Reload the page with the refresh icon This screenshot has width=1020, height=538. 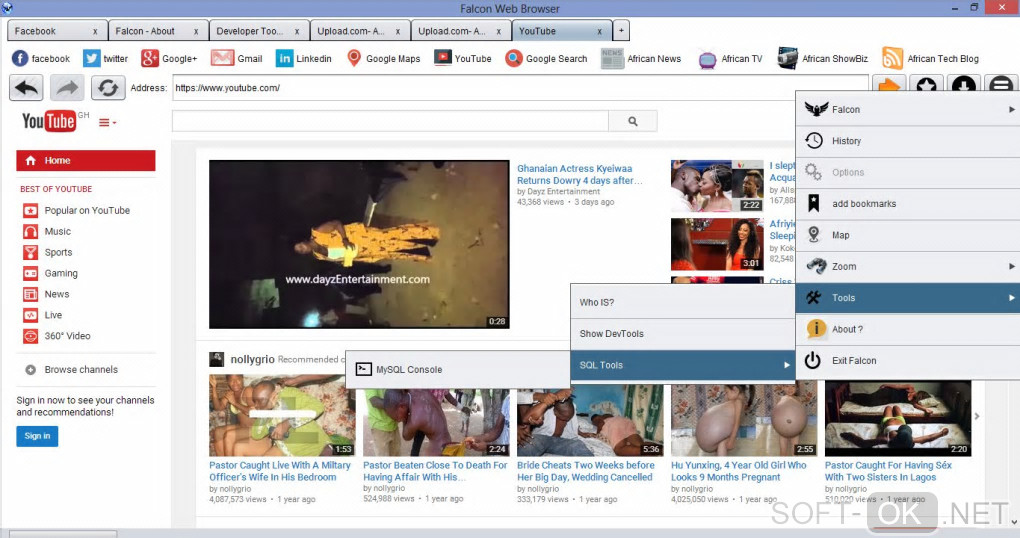[x=108, y=88]
